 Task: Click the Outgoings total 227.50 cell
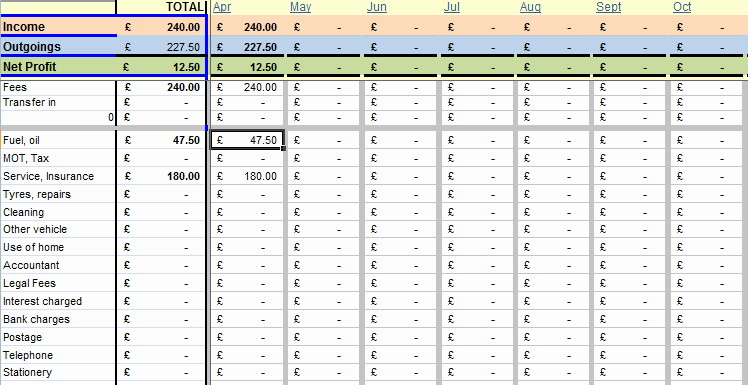(161, 47)
